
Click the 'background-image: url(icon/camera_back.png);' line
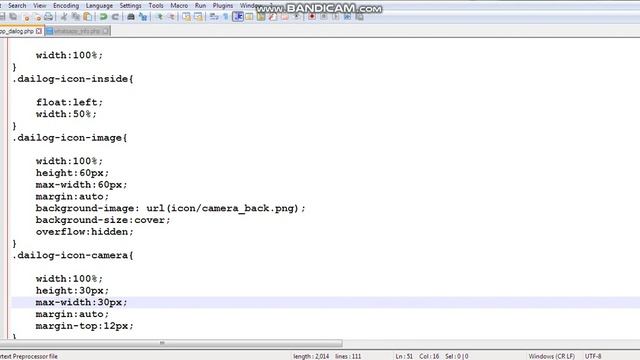[171, 209]
